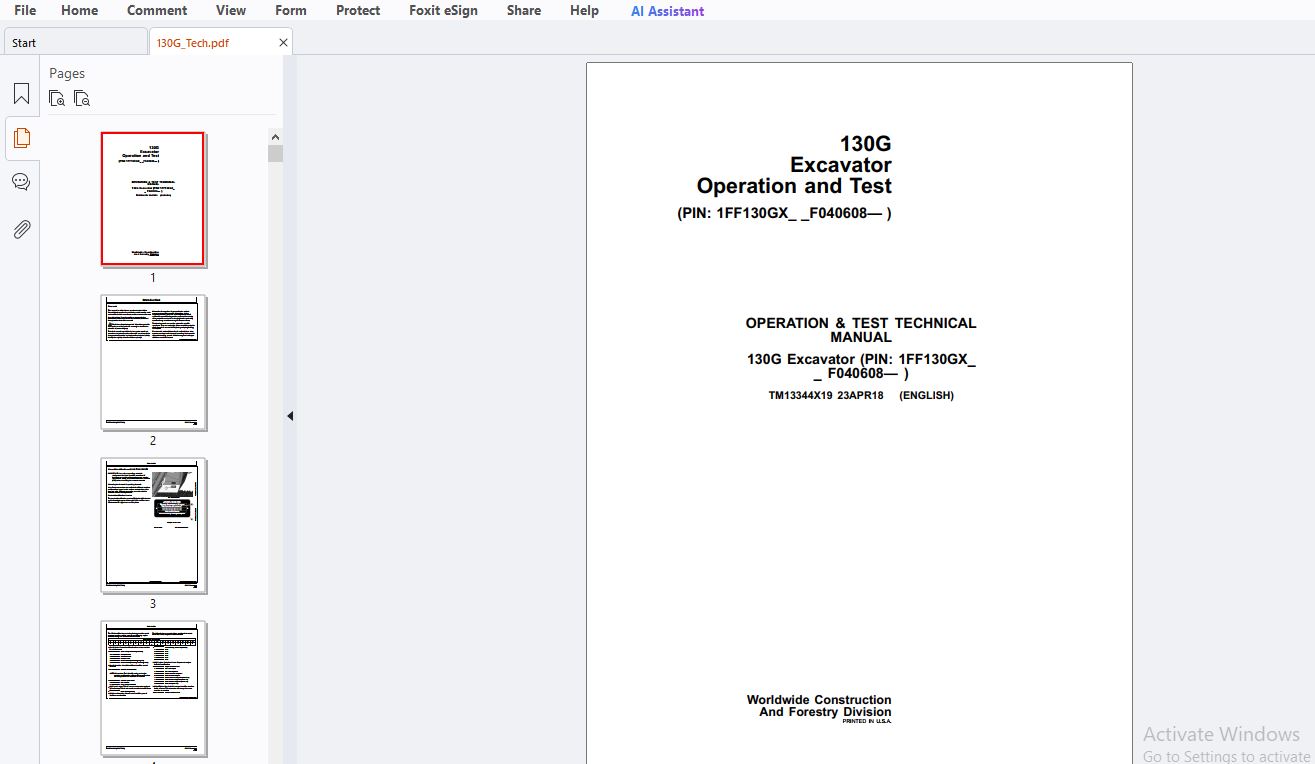Open the Bookmarks panel icon
Viewport: 1315px width, 764px height.
(21, 94)
